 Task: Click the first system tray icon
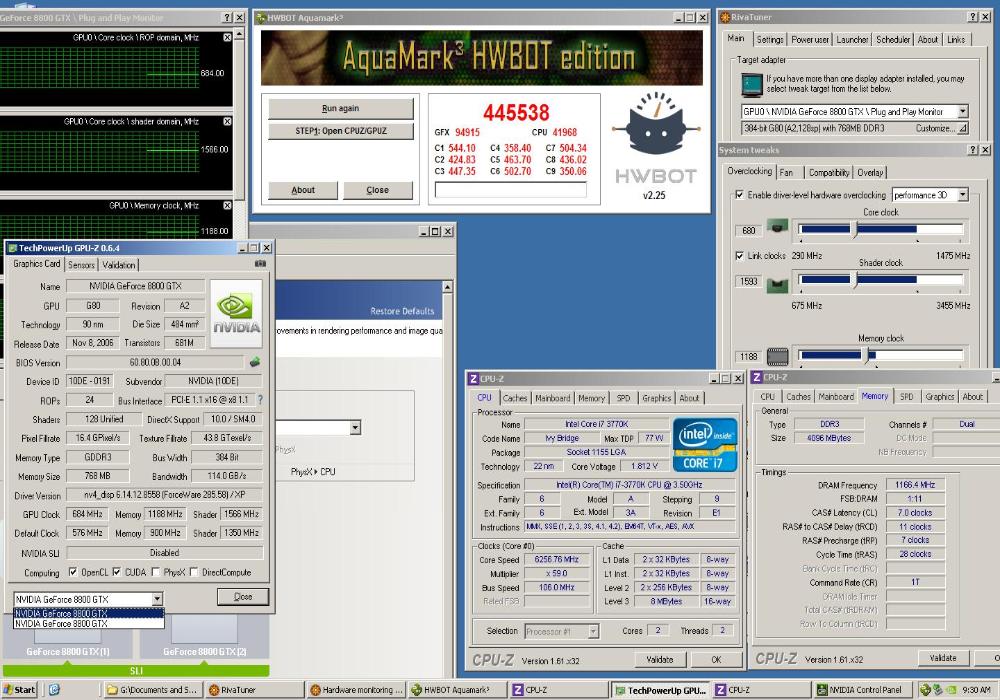pyautogui.click(x=925, y=689)
